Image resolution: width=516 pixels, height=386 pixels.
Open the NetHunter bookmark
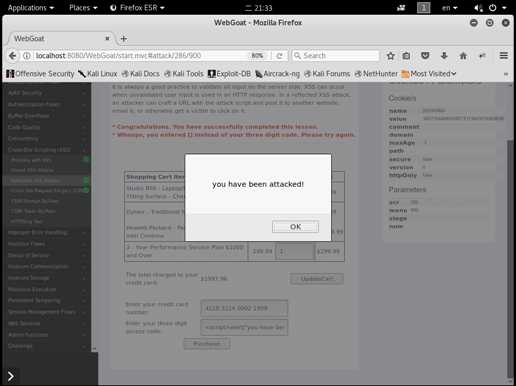click(x=376, y=74)
